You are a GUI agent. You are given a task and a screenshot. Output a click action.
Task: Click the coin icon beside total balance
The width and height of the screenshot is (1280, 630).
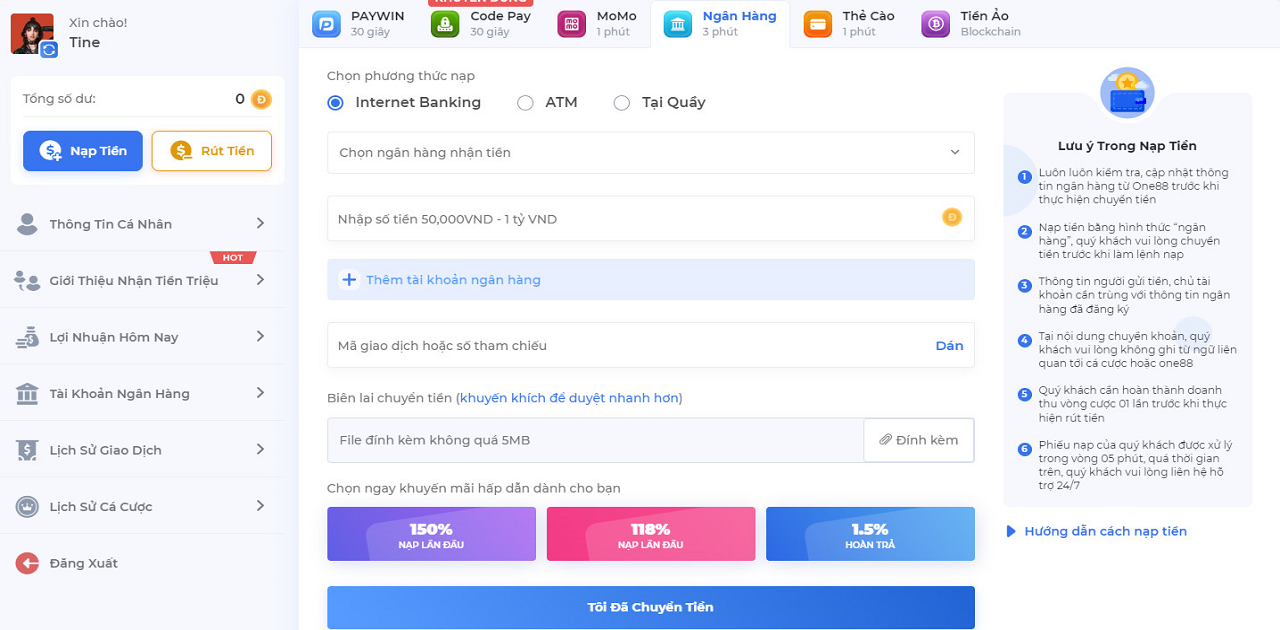(x=261, y=99)
